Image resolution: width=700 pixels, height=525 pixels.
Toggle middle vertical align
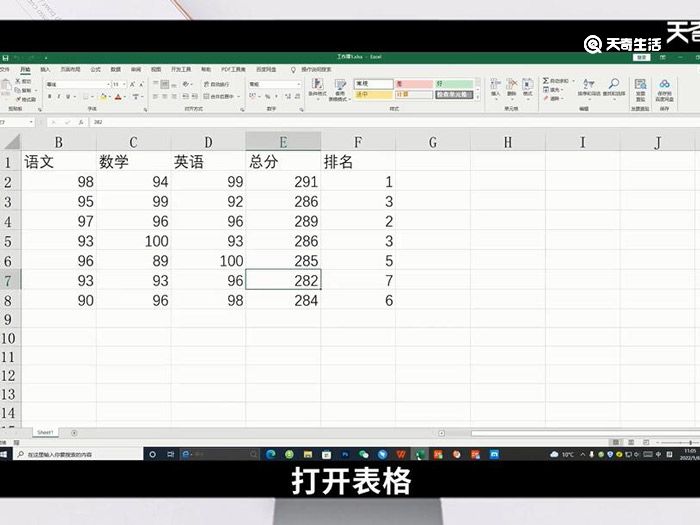coord(165,84)
